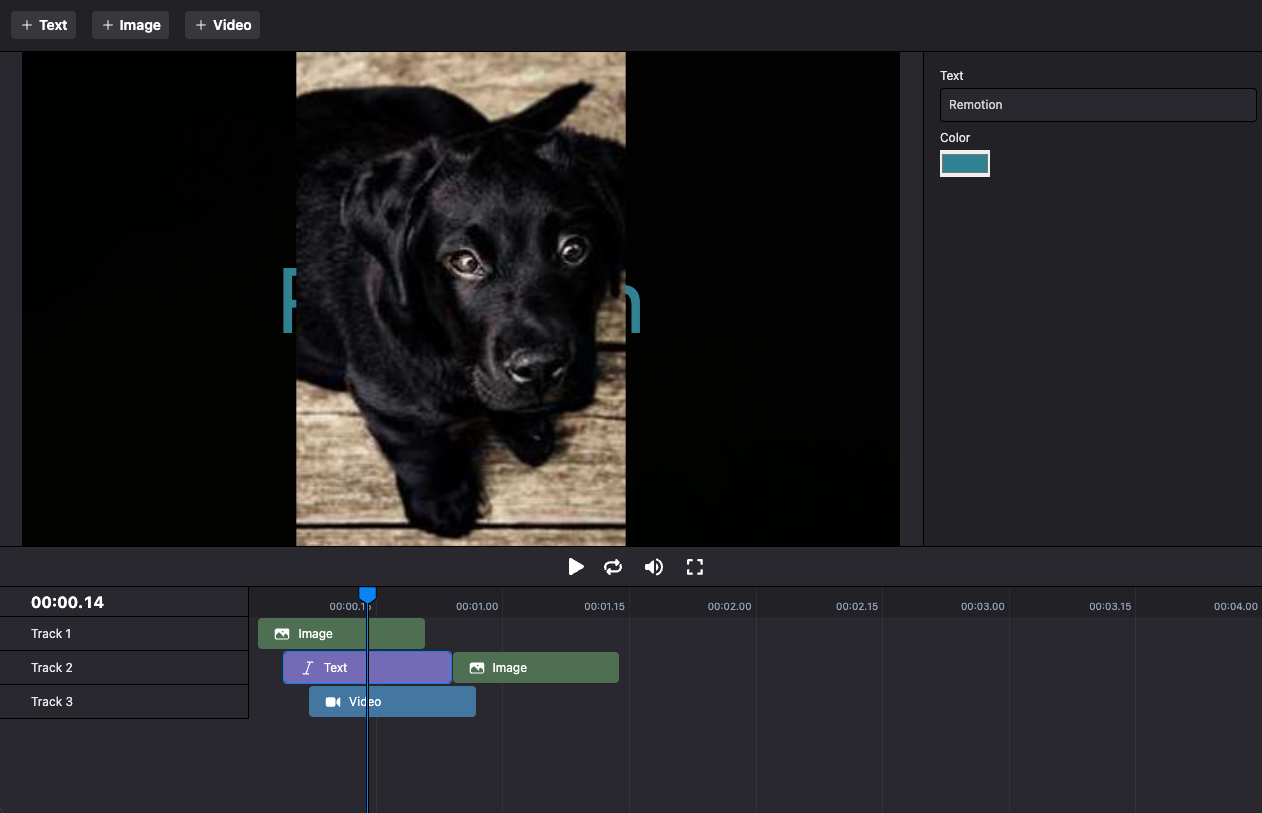Select the second Image clip on Track 2

pos(536,668)
